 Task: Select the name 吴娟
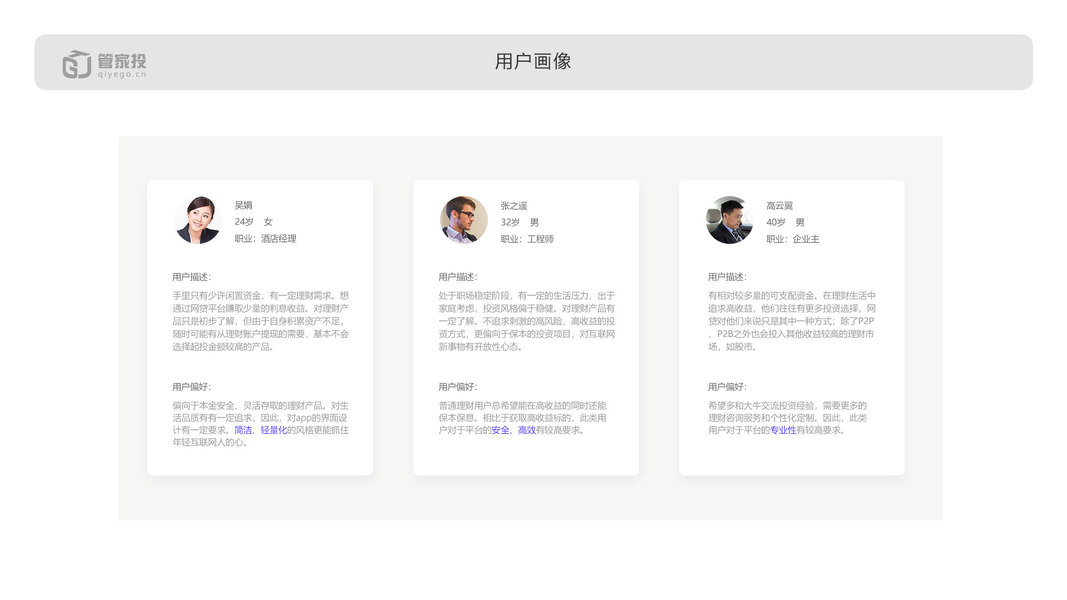(244, 205)
